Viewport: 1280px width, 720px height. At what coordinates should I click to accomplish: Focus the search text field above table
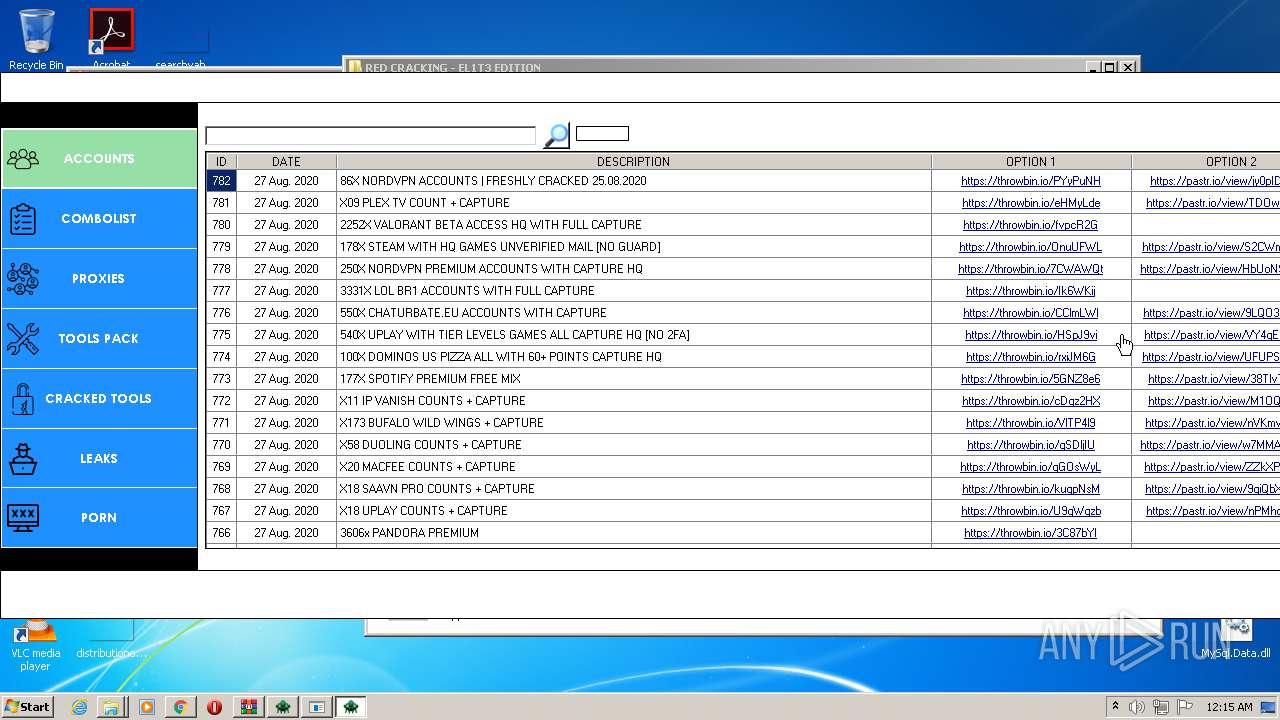[371, 135]
